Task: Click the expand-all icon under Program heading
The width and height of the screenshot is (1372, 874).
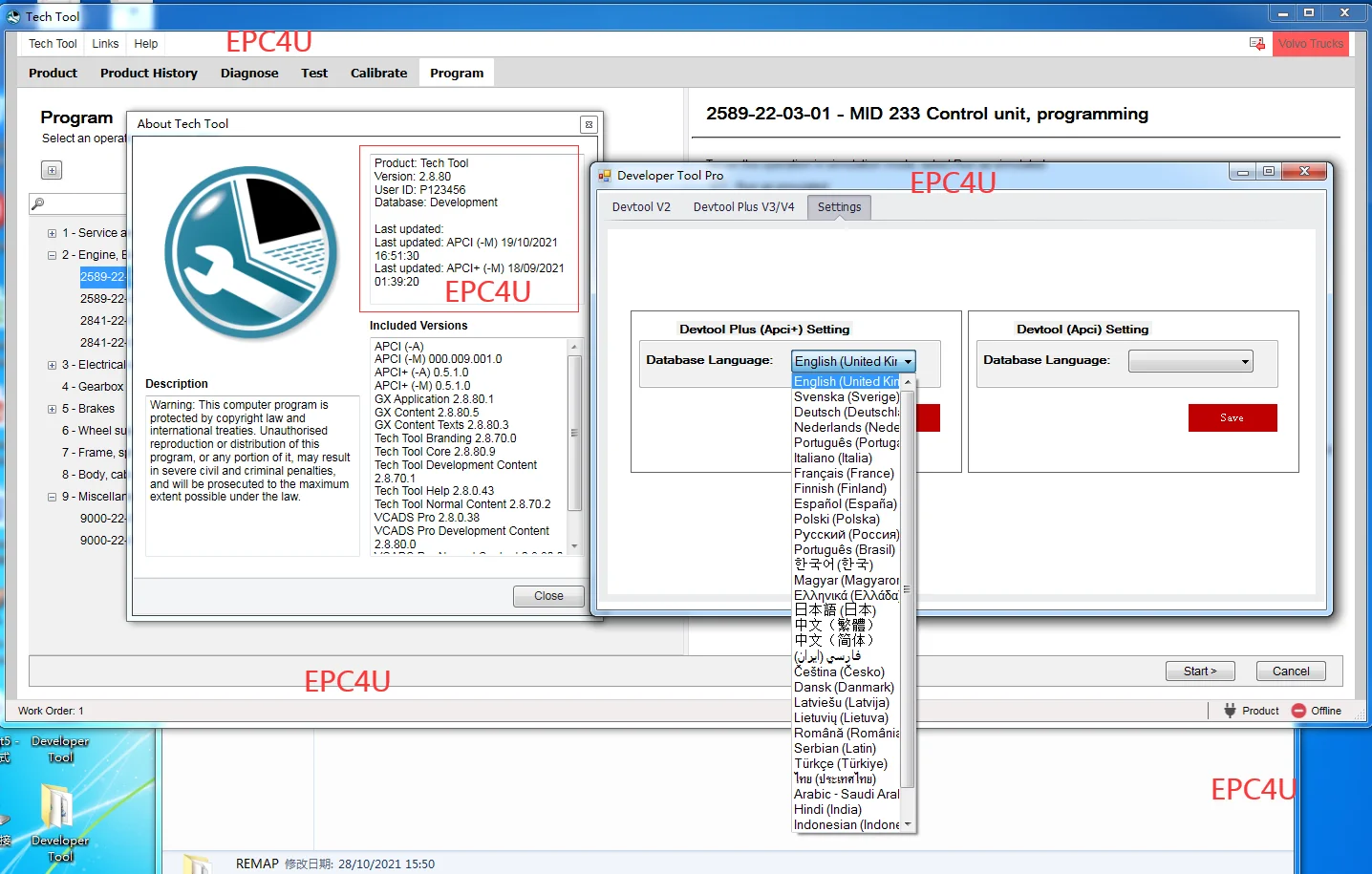Action: pyautogui.click(x=52, y=170)
